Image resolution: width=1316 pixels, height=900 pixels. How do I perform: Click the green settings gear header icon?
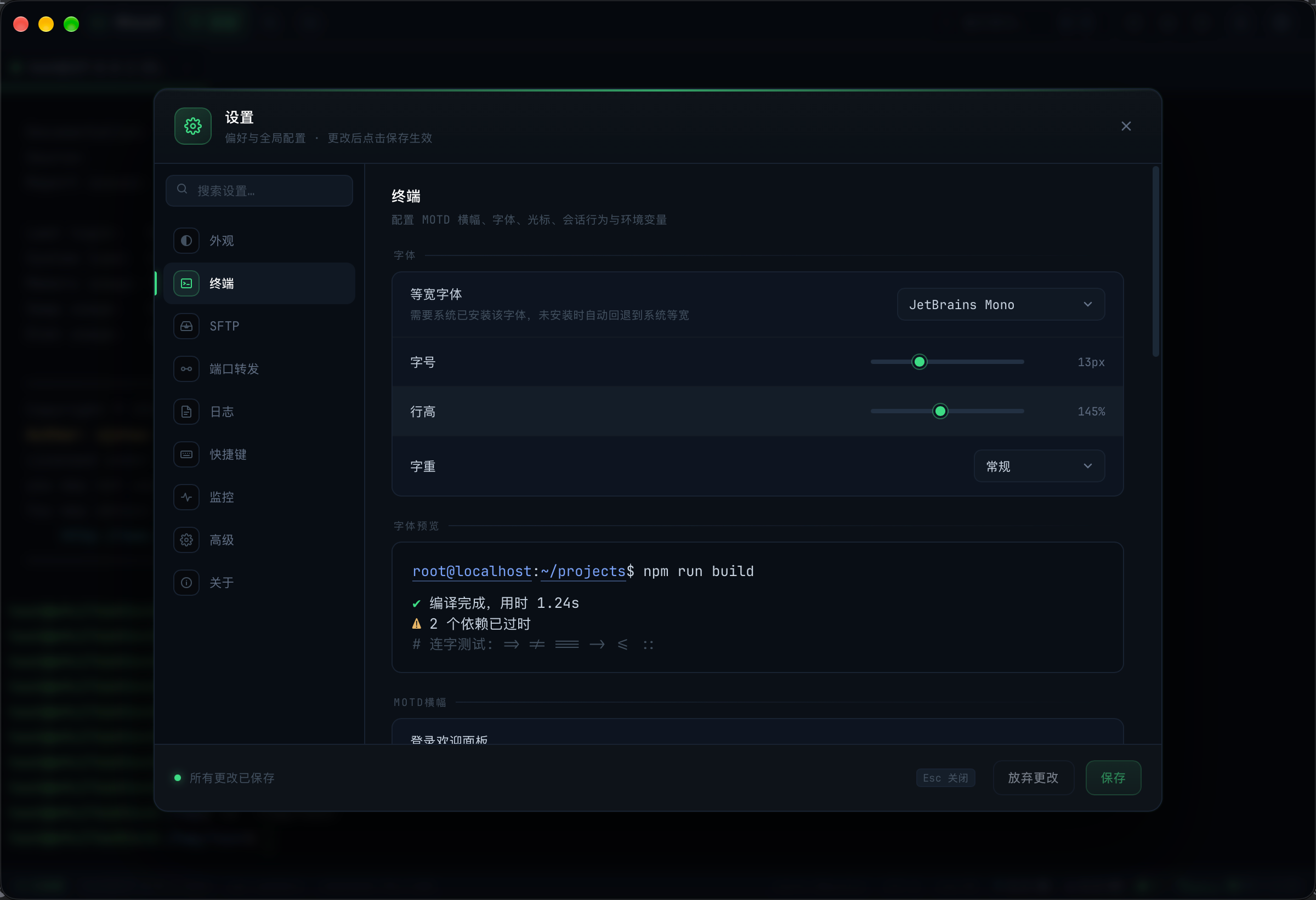click(193, 126)
